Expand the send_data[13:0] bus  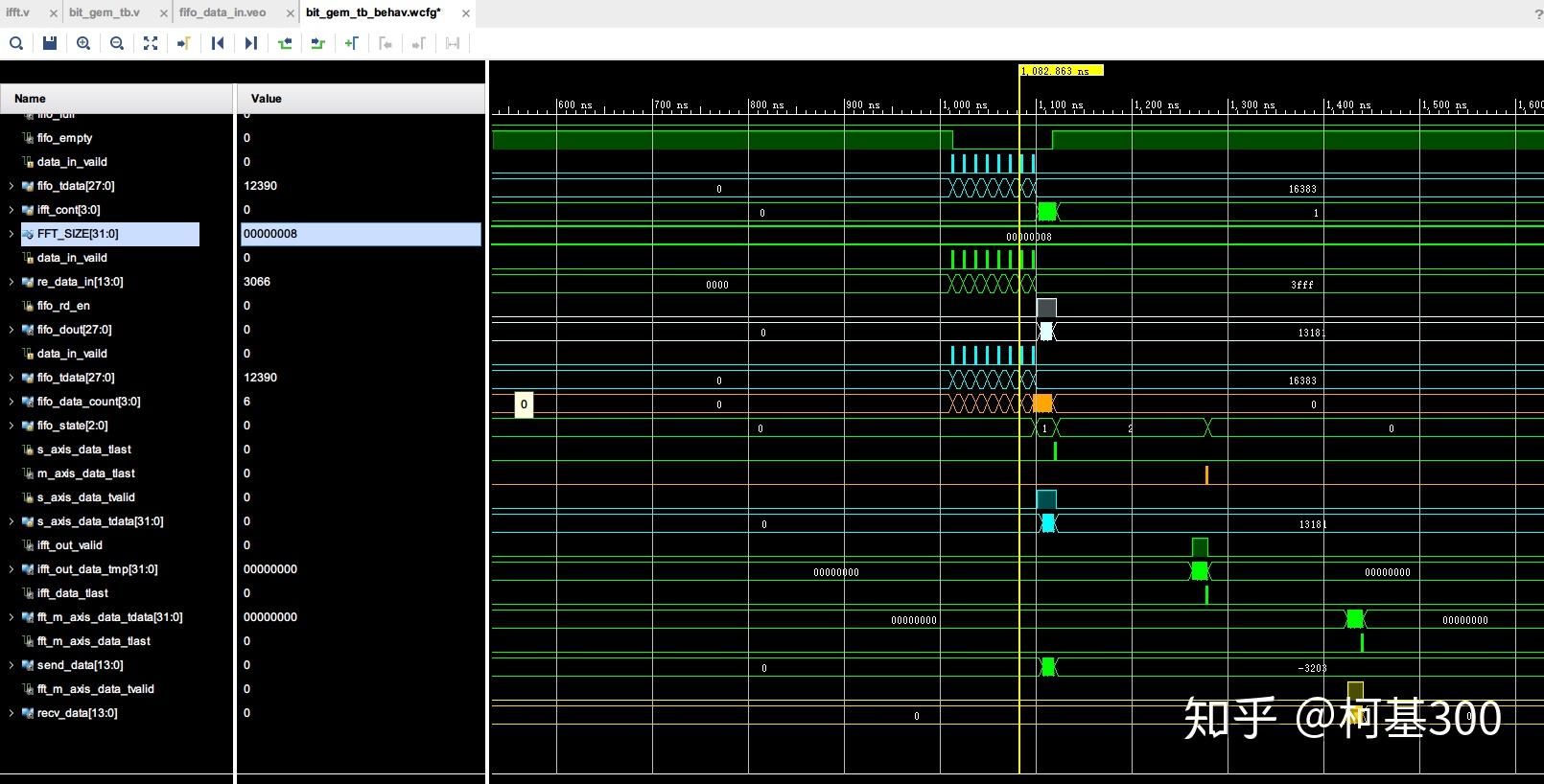(12, 665)
